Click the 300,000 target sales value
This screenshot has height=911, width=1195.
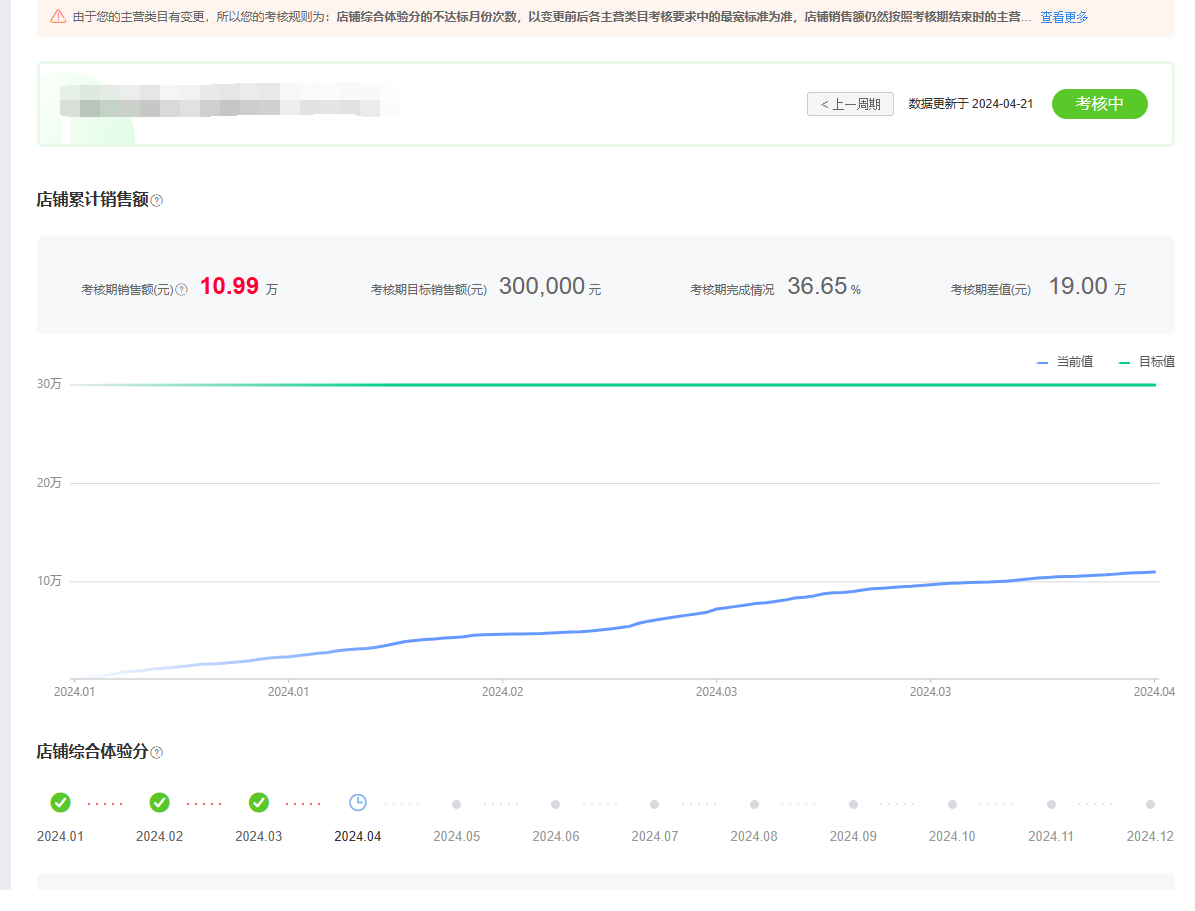(542, 287)
